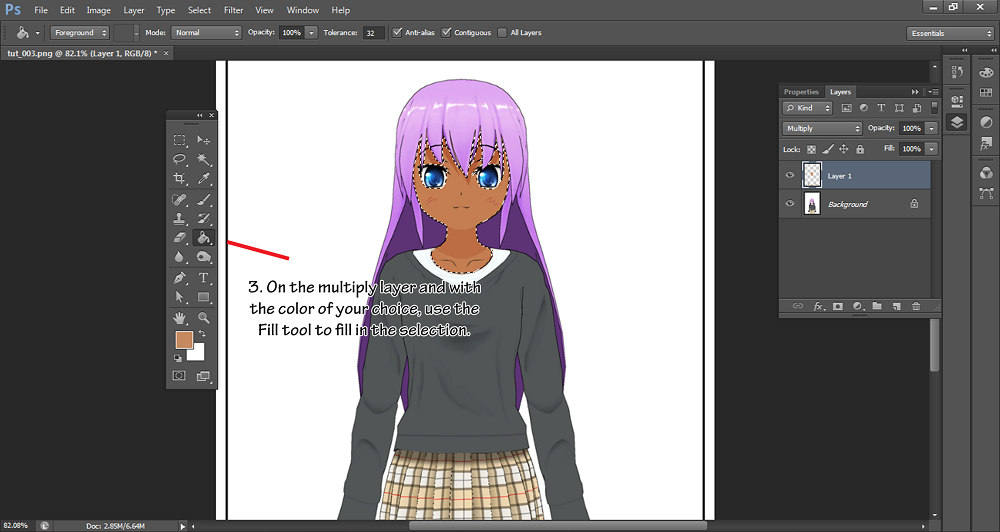Toggle the Contiguous checkbox
Screen dimensions: 1000x532
coord(446,33)
